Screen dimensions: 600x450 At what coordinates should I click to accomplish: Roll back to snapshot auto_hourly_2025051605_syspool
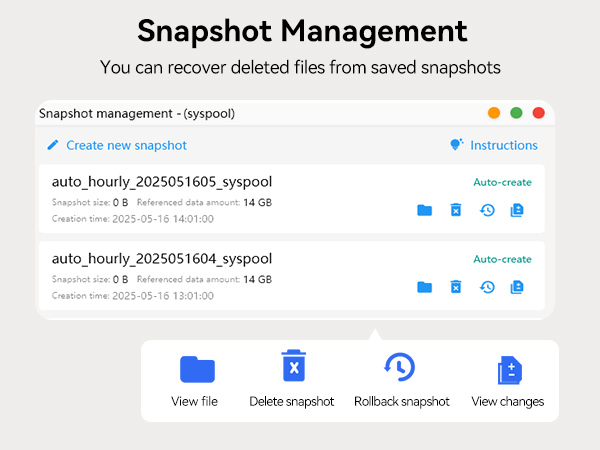[487, 210]
